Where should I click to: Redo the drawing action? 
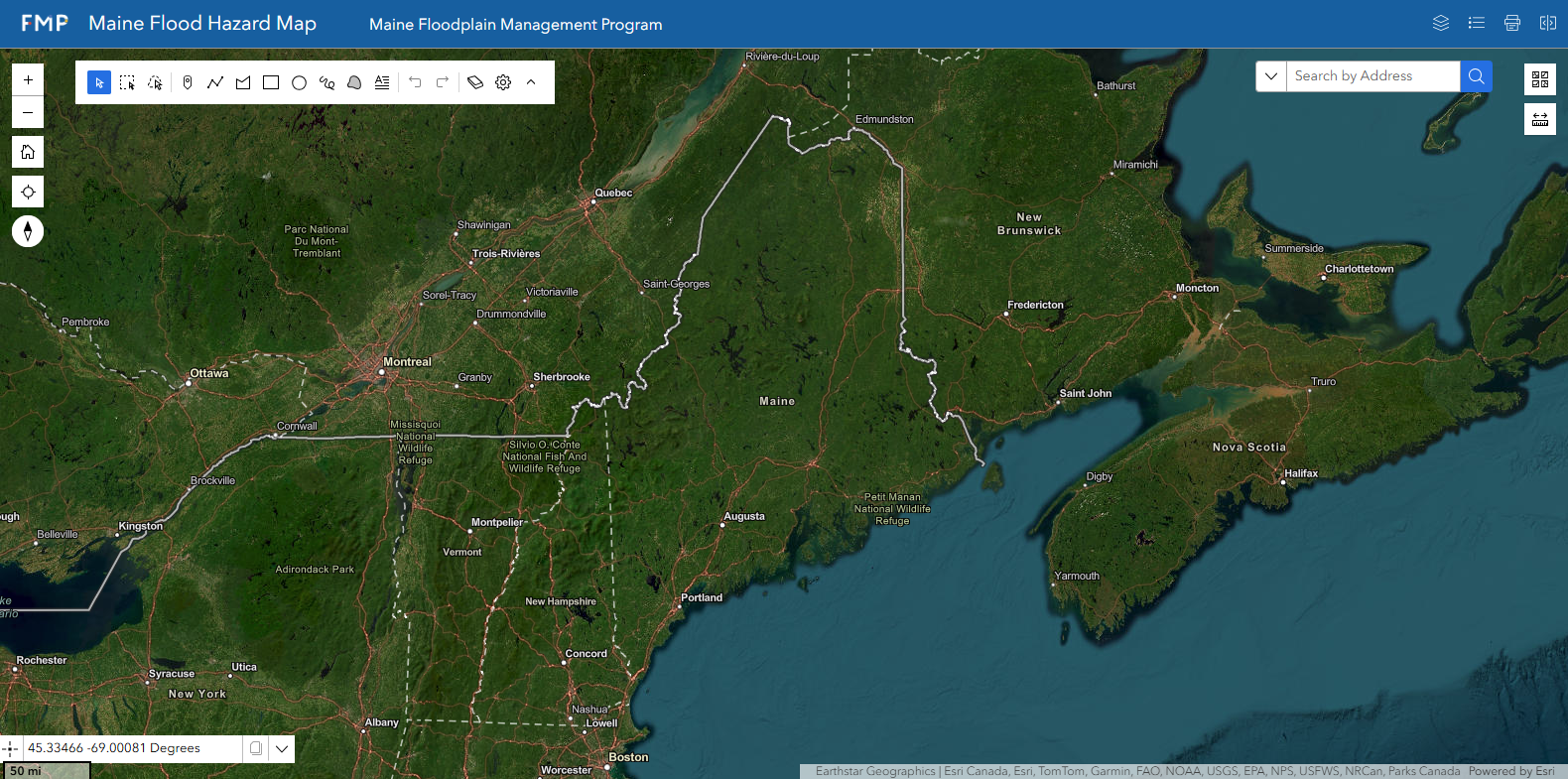click(443, 82)
